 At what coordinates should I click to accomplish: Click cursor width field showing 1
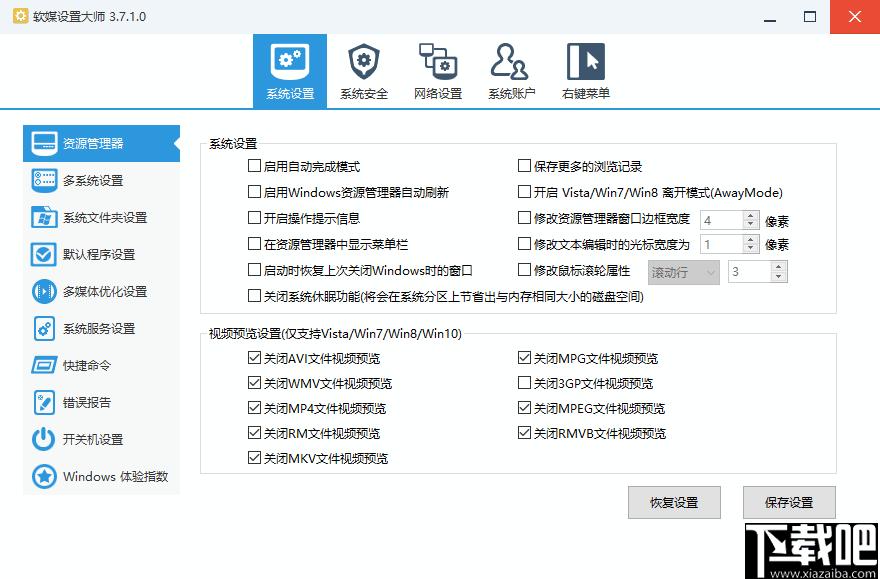[722, 244]
